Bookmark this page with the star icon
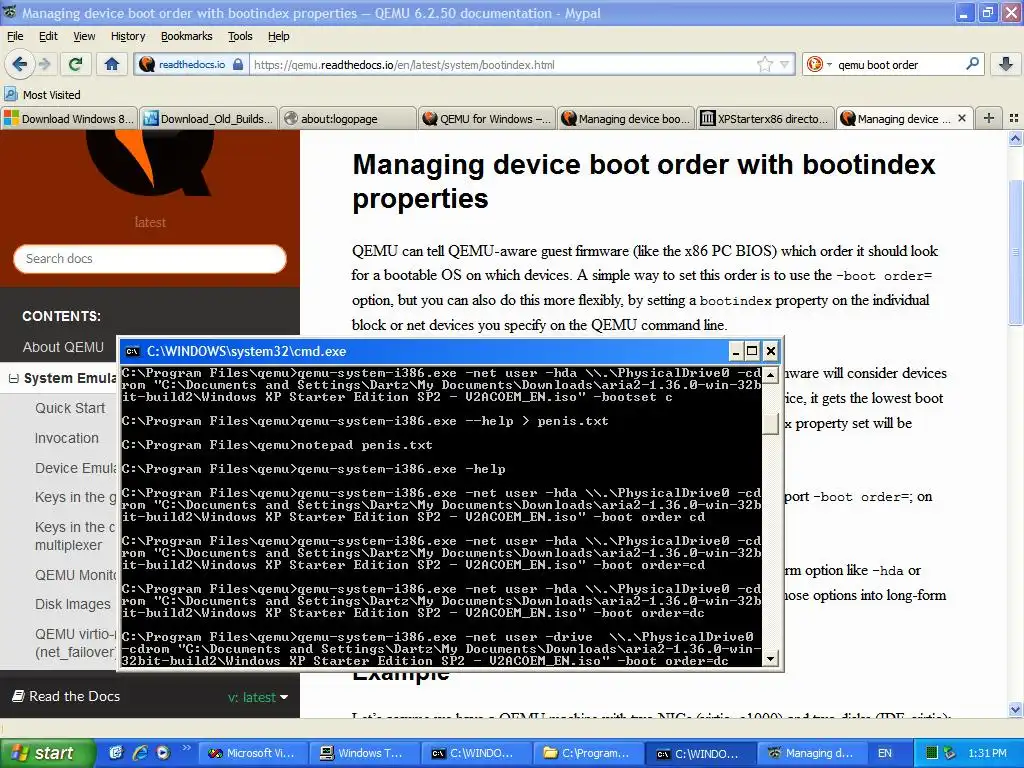This screenshot has height=768, width=1024. (x=765, y=64)
